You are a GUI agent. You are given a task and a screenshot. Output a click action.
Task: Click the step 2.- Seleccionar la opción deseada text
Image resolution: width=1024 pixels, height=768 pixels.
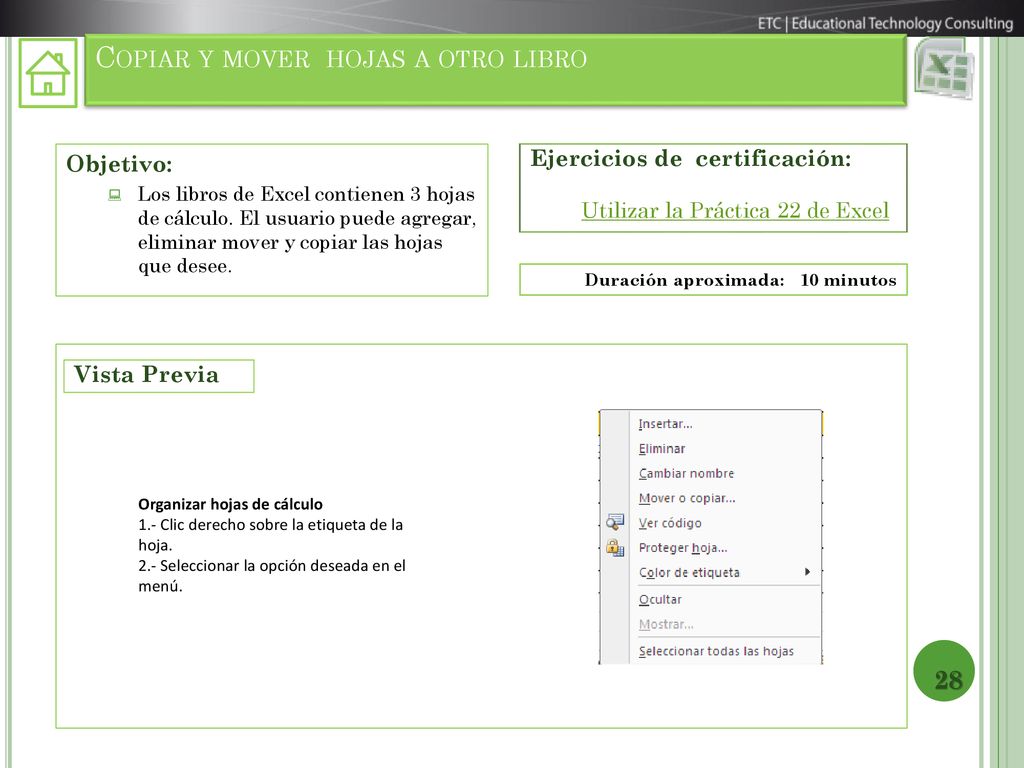coord(272,576)
